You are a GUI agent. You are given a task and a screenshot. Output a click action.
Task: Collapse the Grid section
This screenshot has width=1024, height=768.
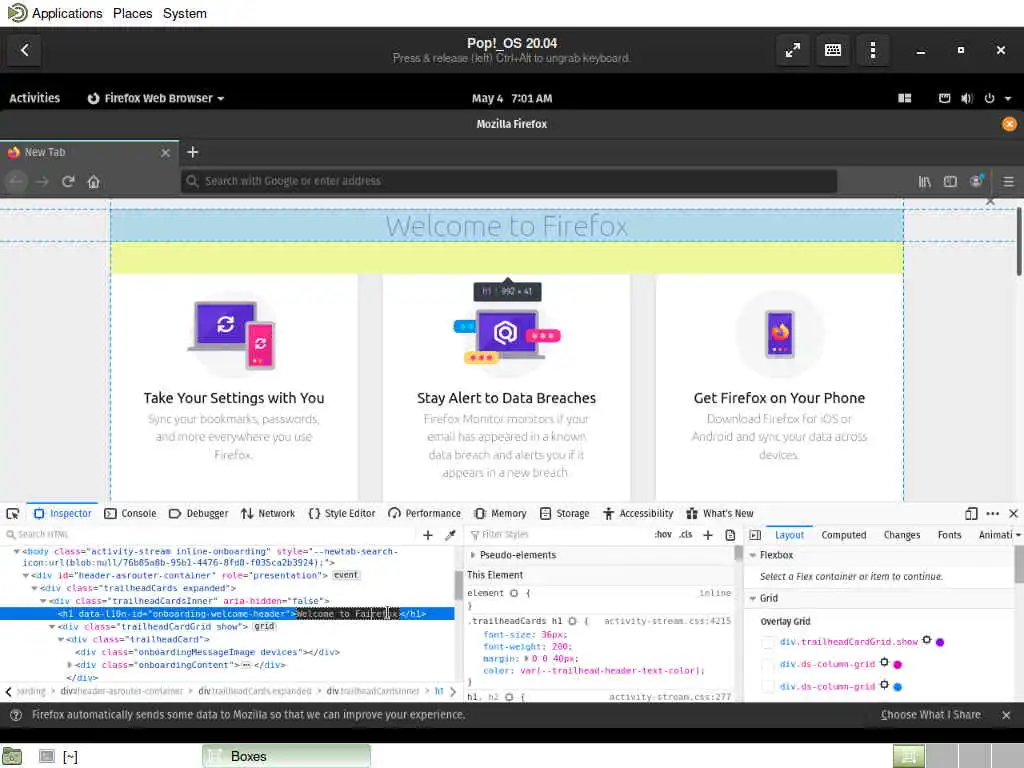coord(752,598)
